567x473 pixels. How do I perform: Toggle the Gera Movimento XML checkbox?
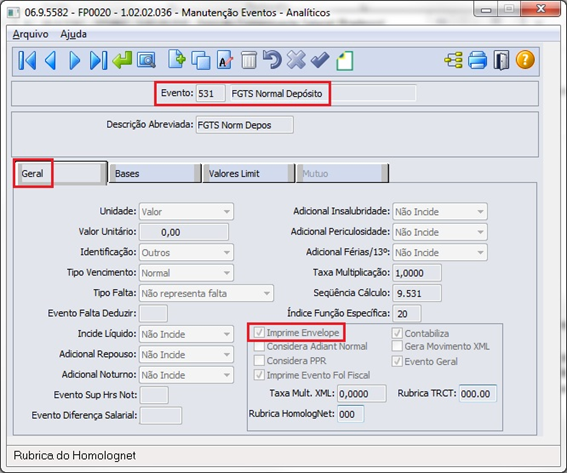point(397,346)
